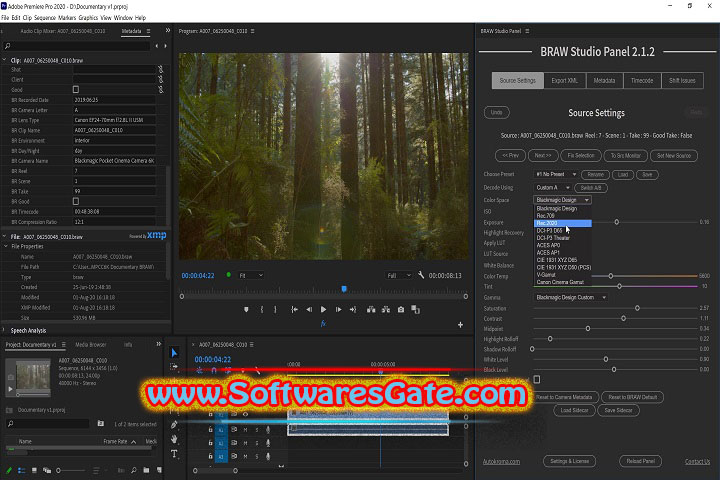Play the Program monitor sequence
This screenshot has width=720, height=480.
coord(323,310)
